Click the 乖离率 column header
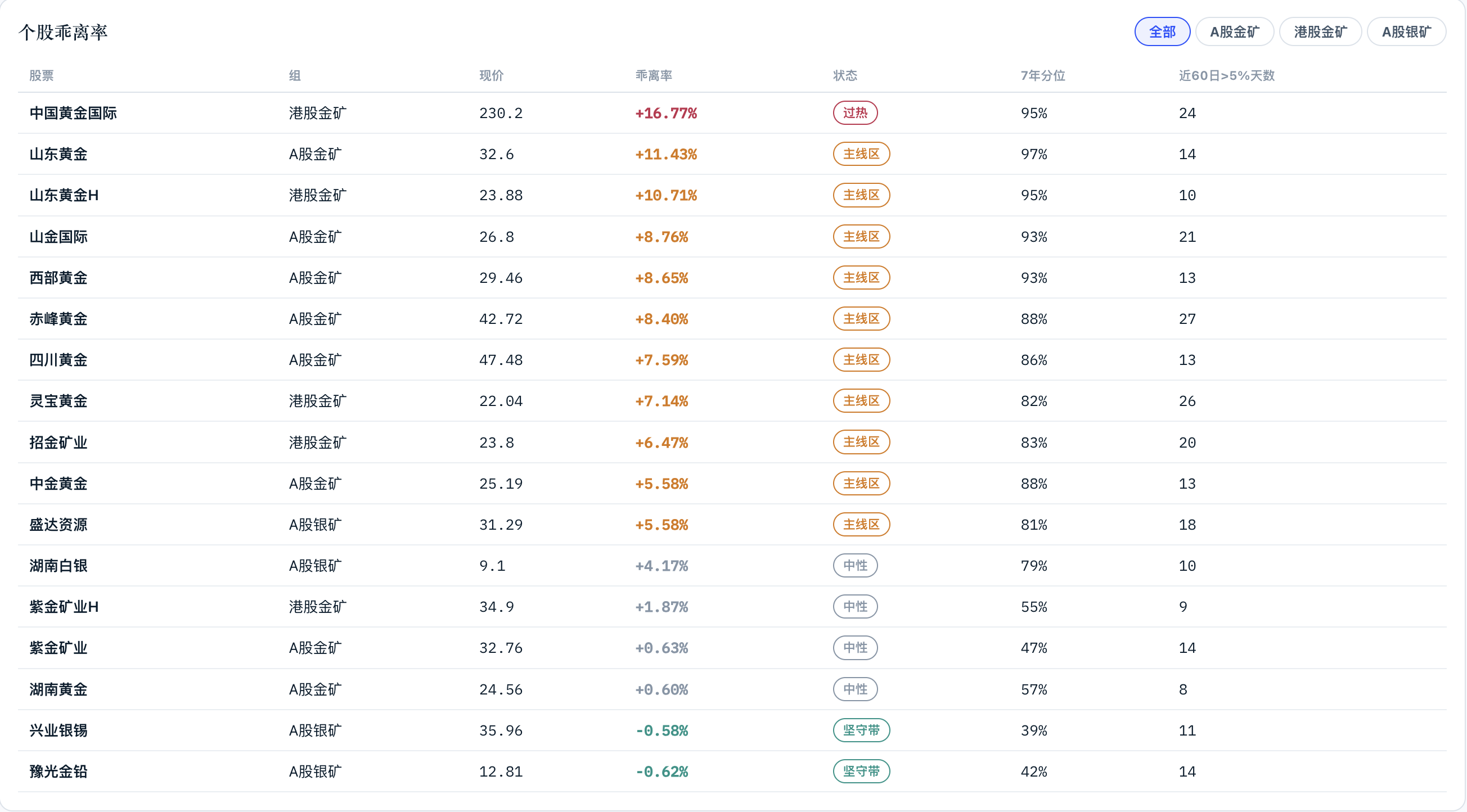The height and width of the screenshot is (812, 1467). point(654,76)
